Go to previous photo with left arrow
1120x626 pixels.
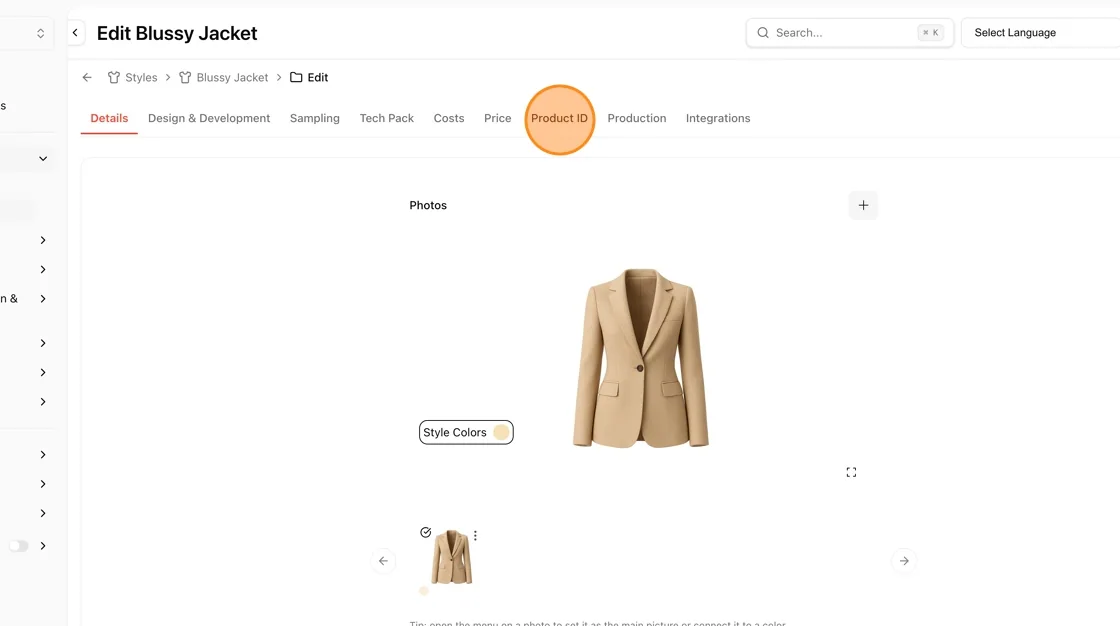383,561
